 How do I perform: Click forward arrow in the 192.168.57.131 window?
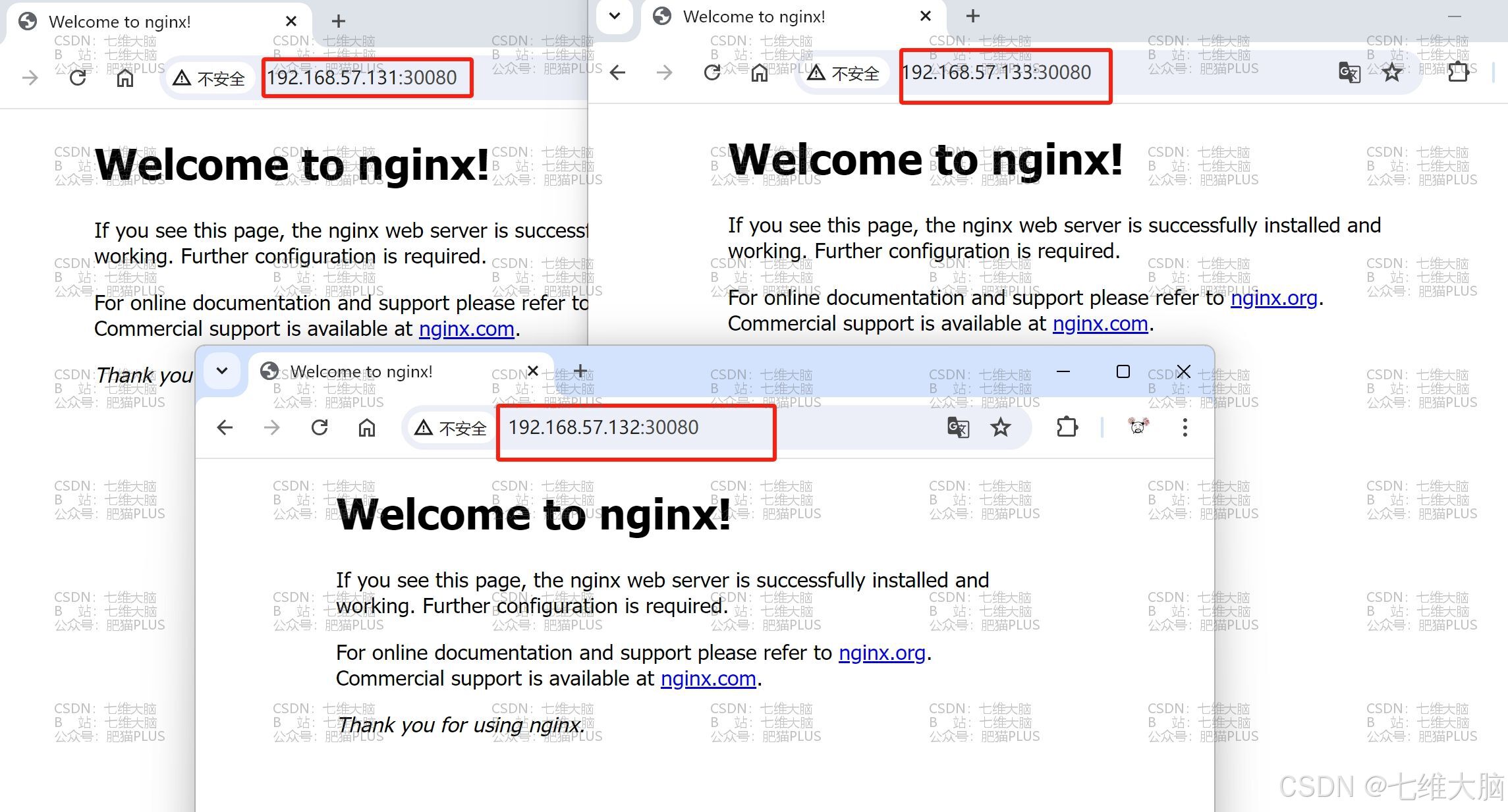pyautogui.click(x=30, y=78)
